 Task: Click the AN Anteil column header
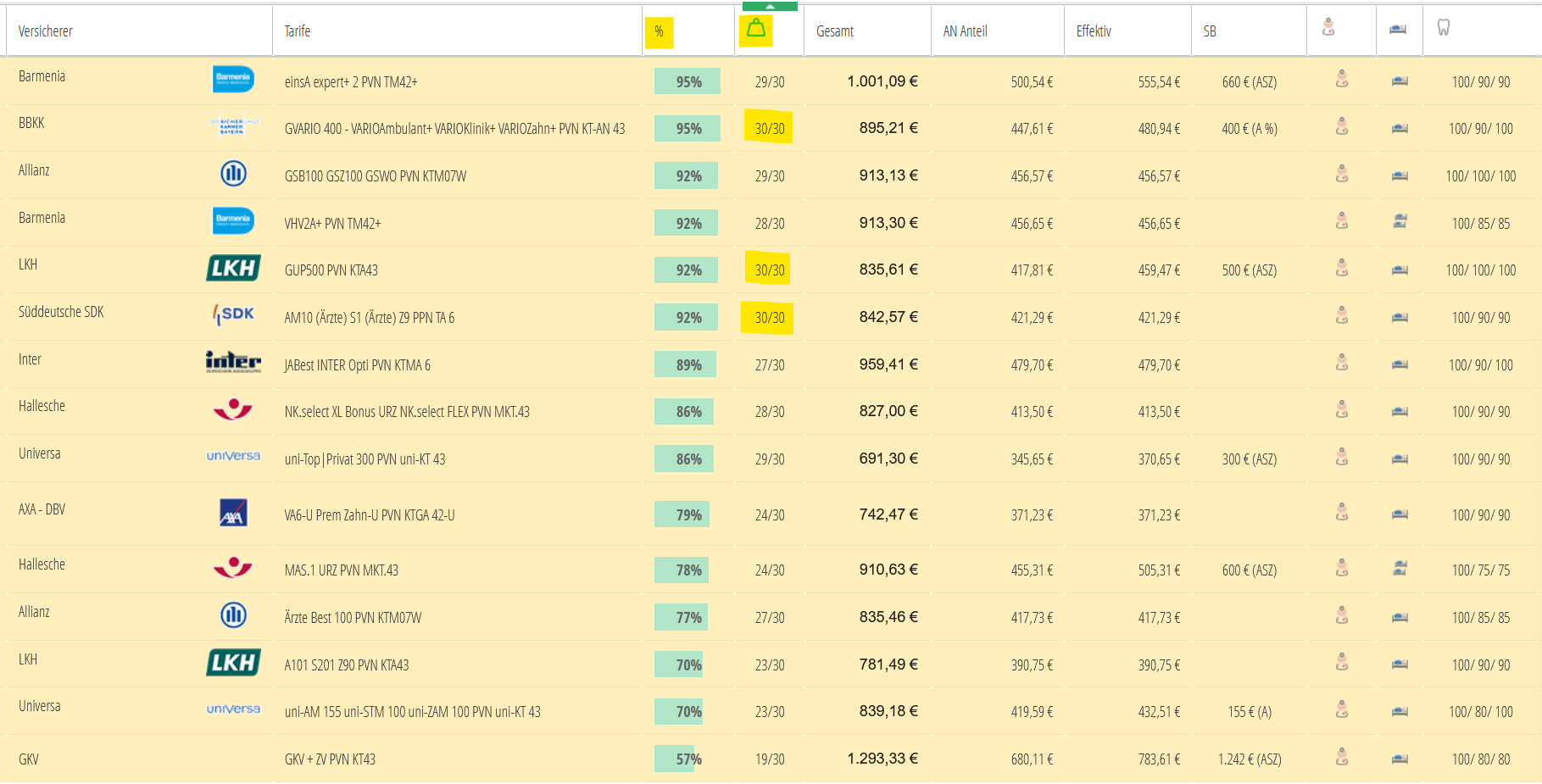pyautogui.click(x=965, y=31)
